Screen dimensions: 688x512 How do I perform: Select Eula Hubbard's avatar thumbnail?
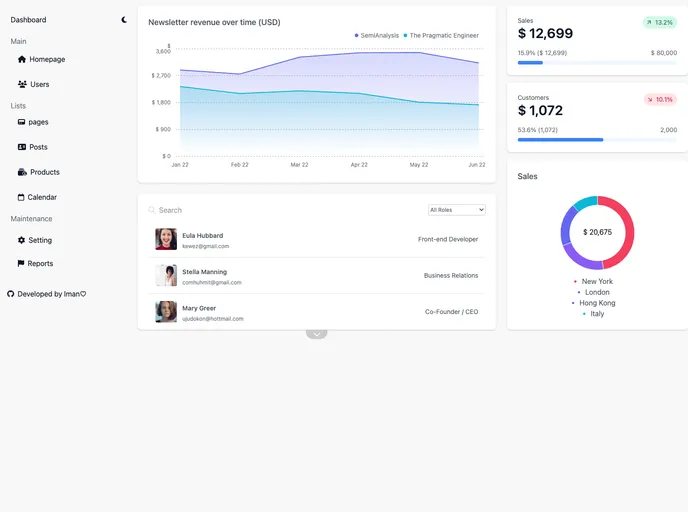166,239
